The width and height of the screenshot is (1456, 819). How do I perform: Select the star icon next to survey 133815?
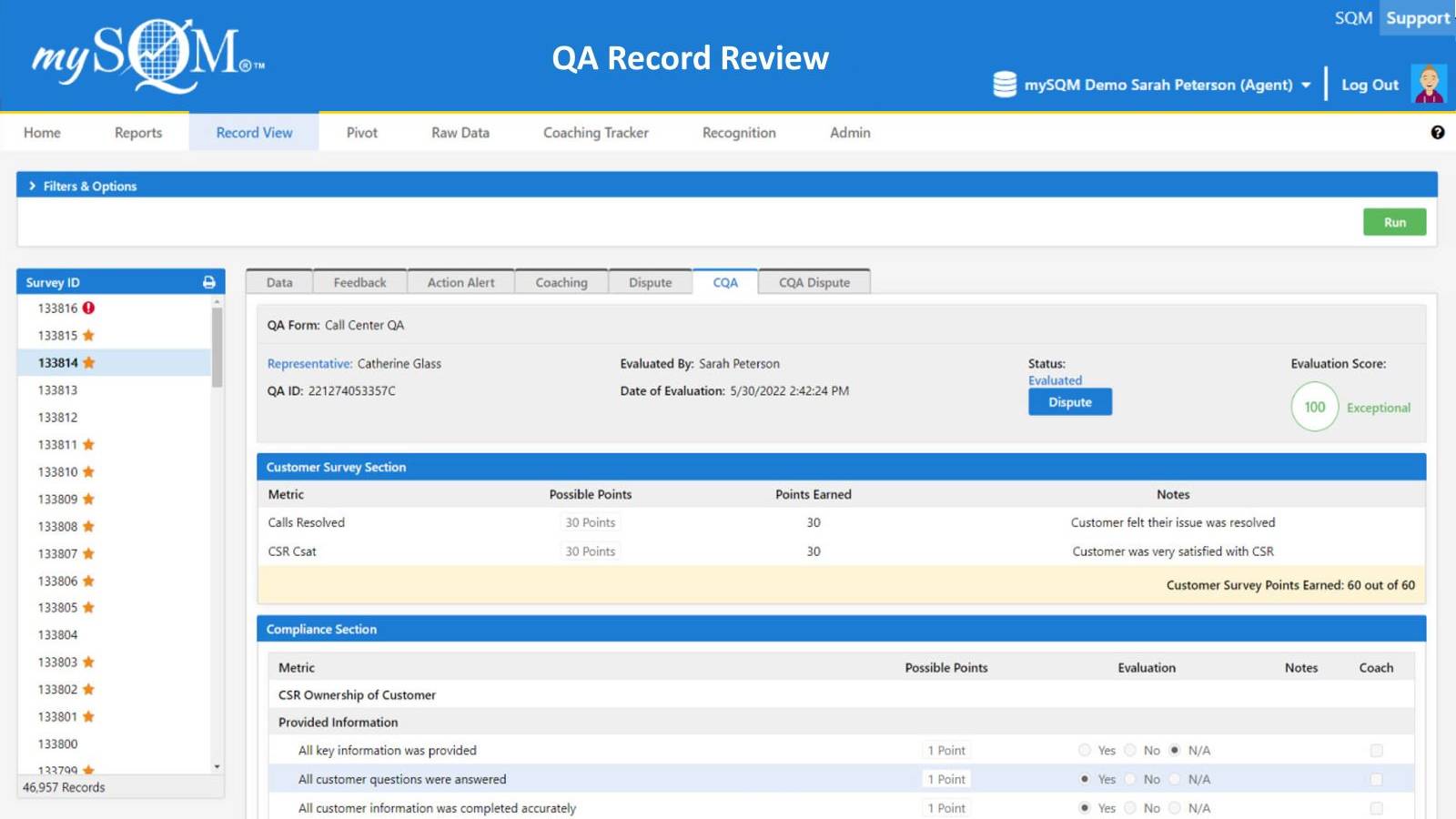[89, 335]
